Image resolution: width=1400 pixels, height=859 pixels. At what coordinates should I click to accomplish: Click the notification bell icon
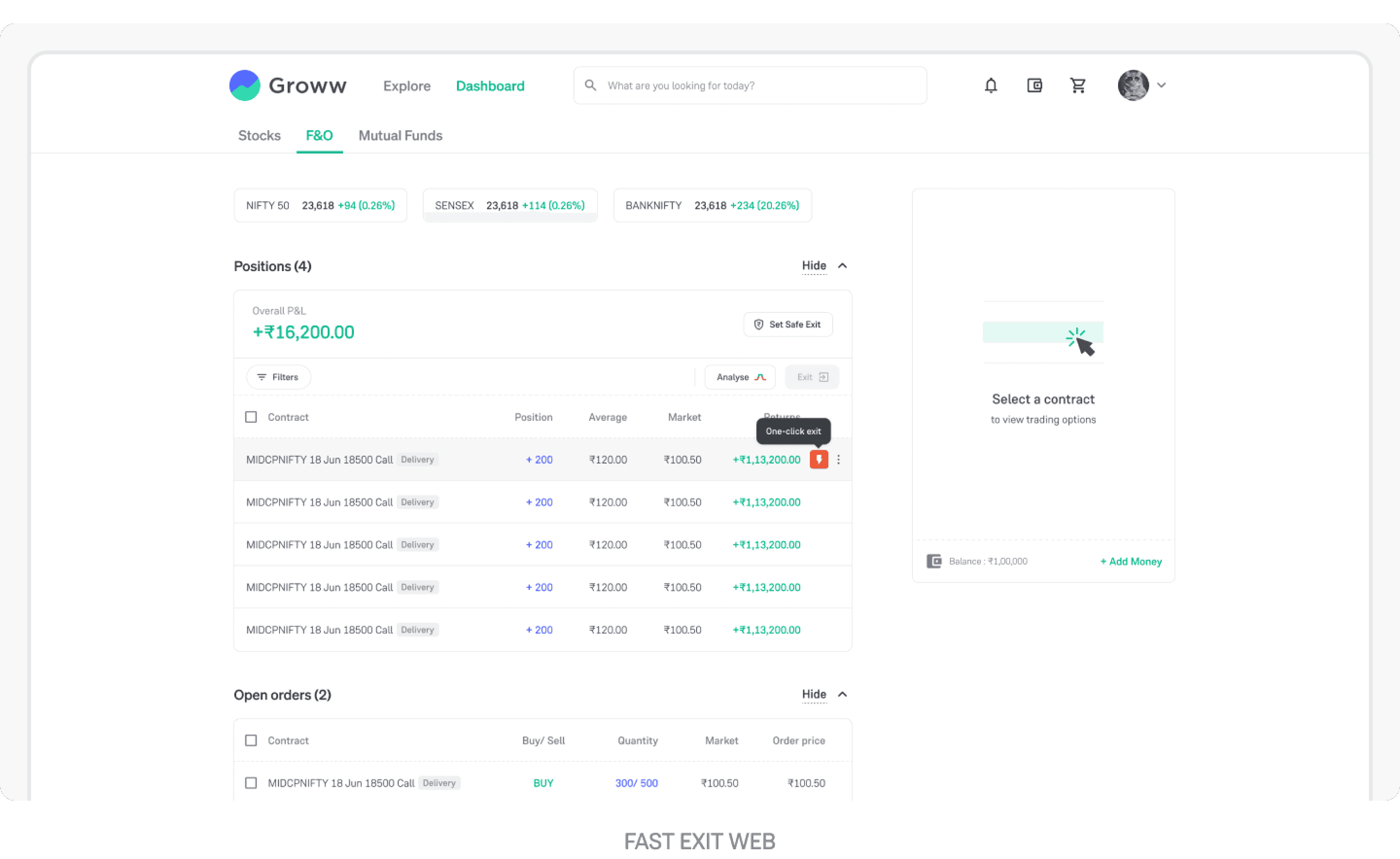click(x=991, y=85)
